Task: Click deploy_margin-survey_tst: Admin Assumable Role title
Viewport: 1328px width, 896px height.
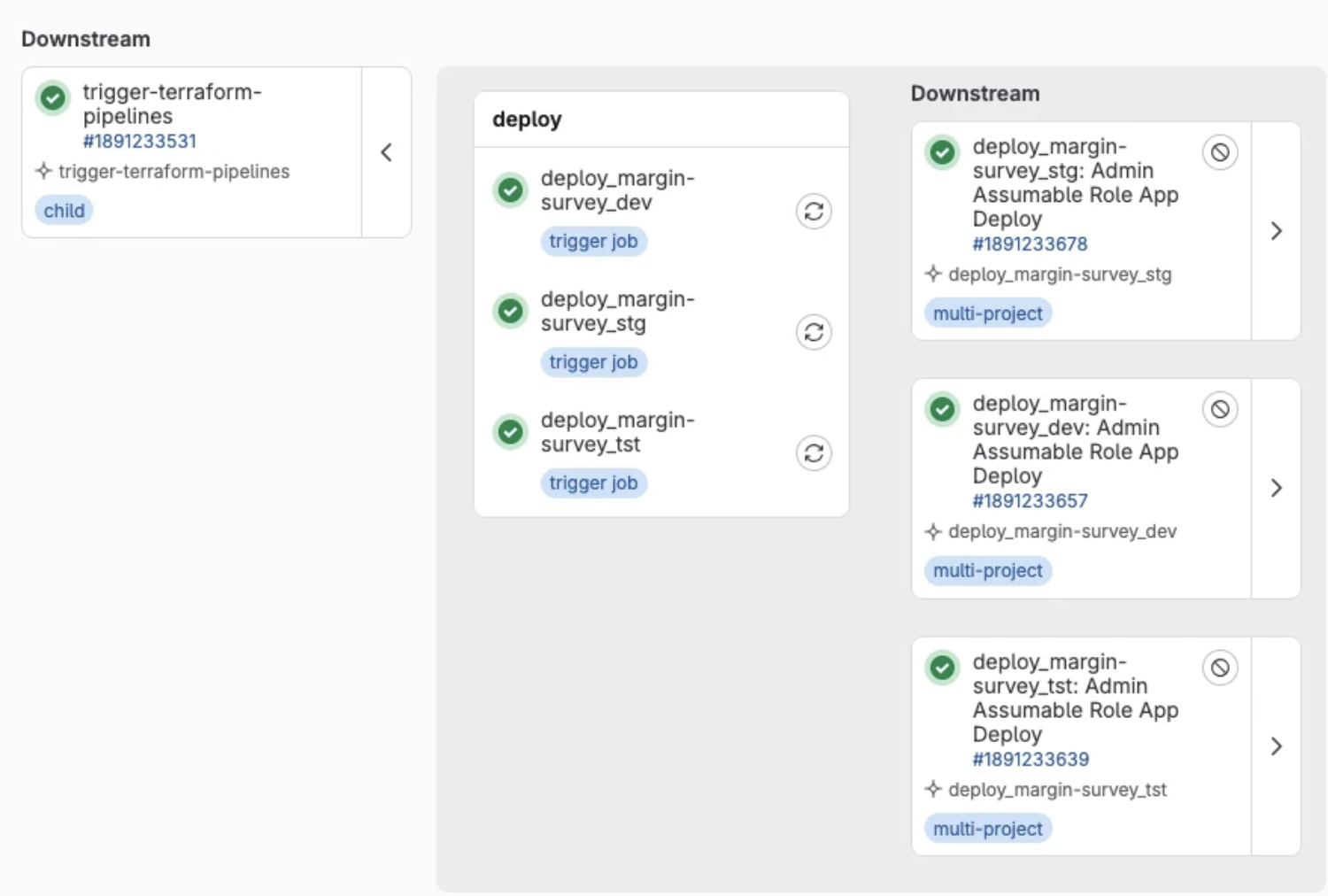Action: 1075,698
